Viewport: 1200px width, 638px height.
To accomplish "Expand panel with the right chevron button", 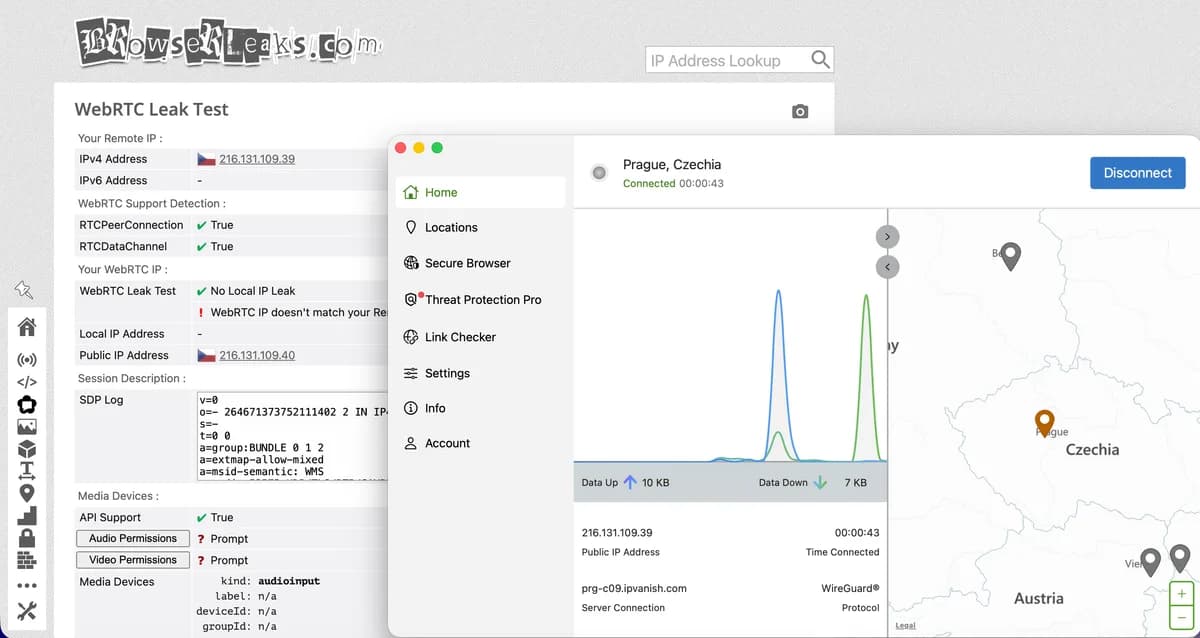I will tap(887, 237).
